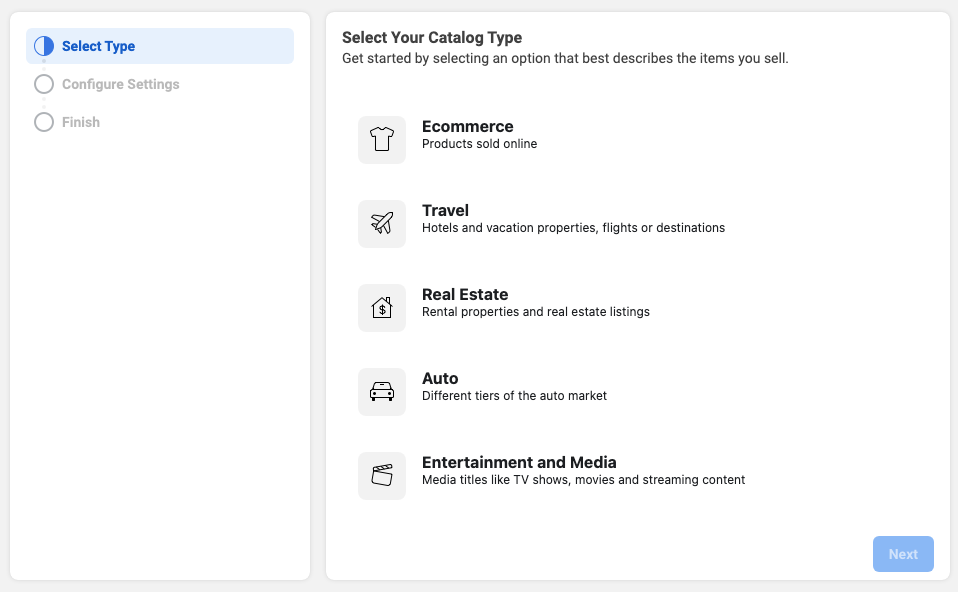958x592 pixels.
Task: Click the Finish step circle
Action: pyautogui.click(x=44, y=122)
